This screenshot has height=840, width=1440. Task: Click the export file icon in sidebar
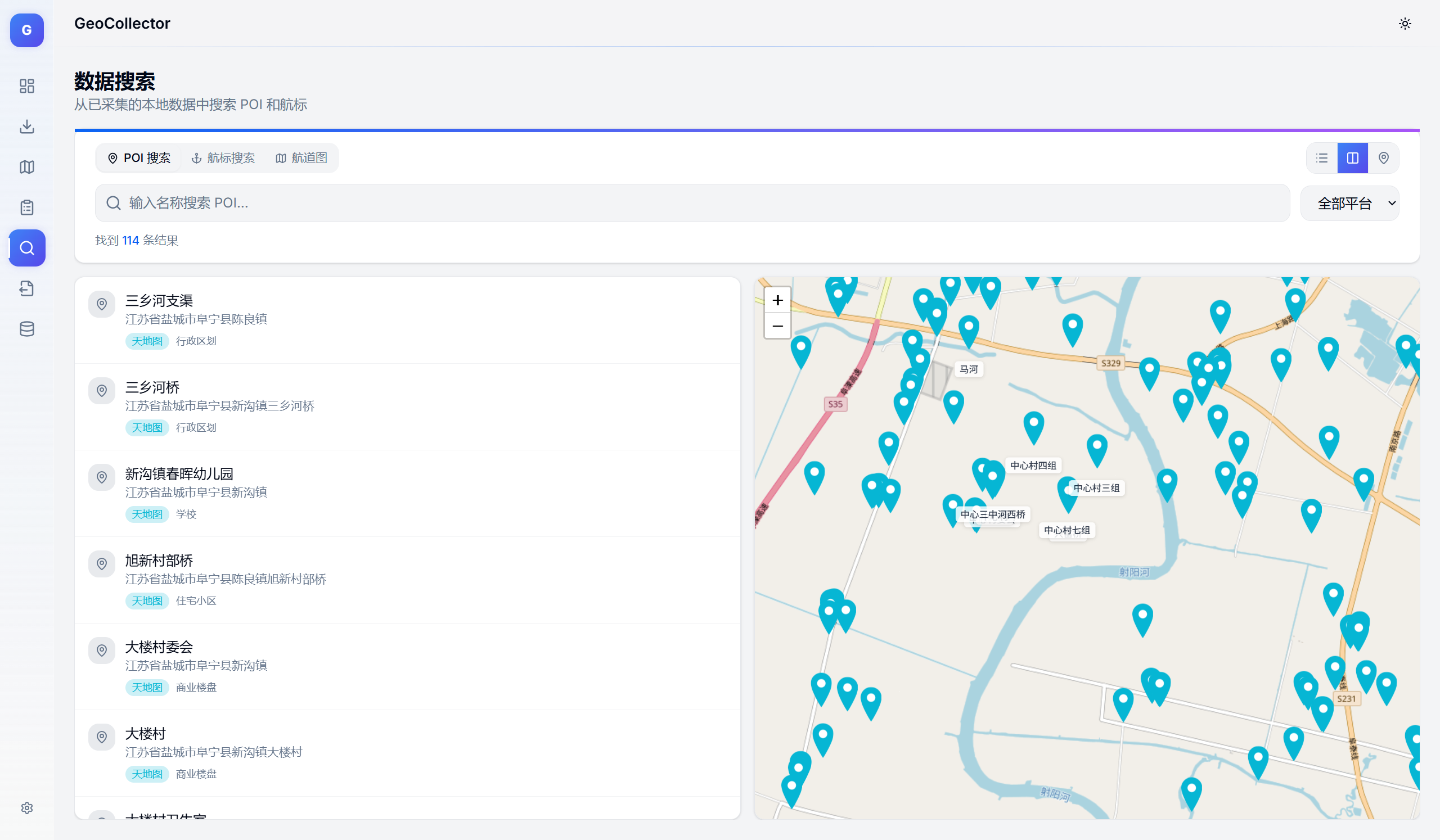tap(27, 288)
